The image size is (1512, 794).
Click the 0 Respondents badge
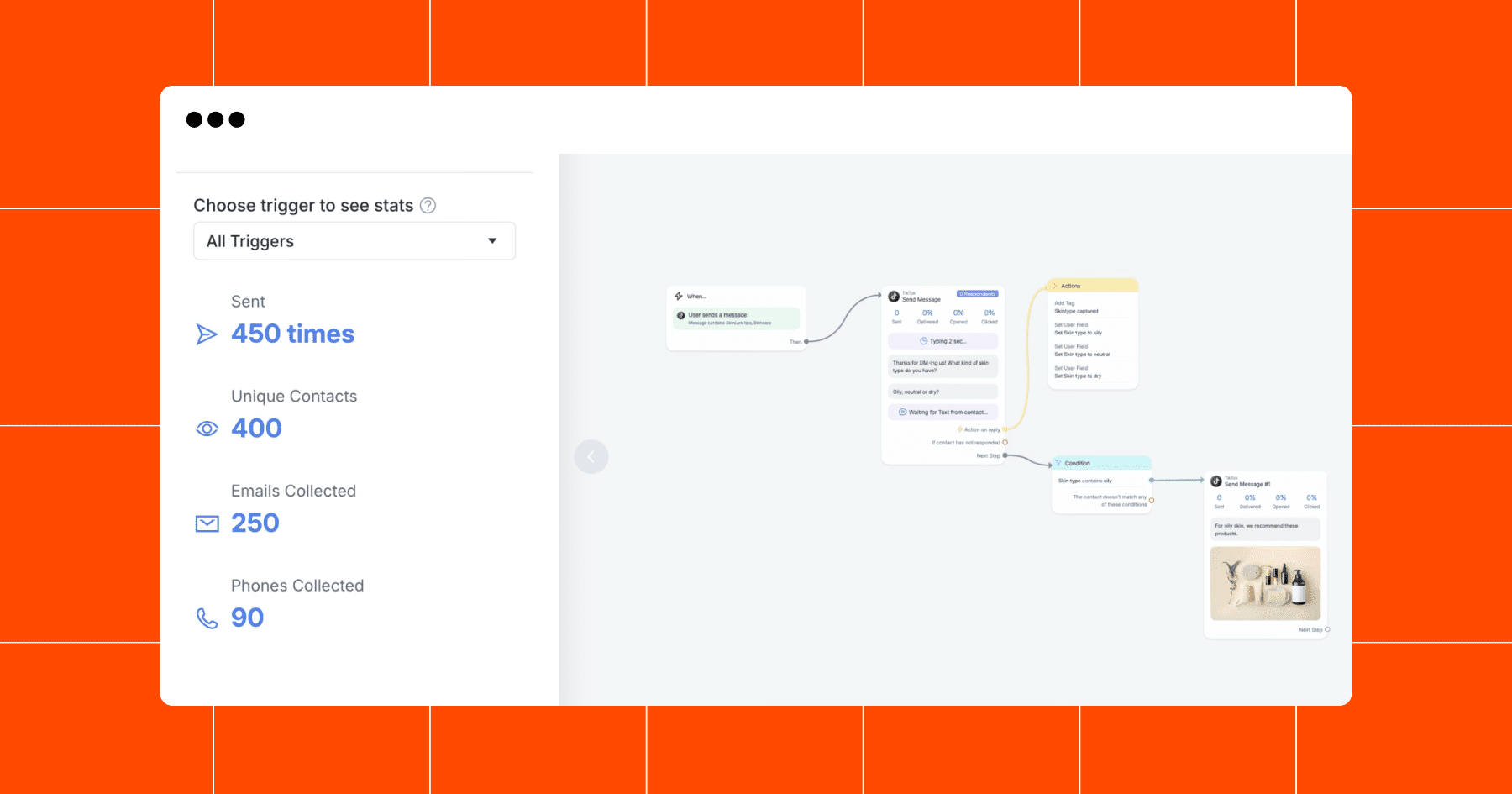(977, 294)
